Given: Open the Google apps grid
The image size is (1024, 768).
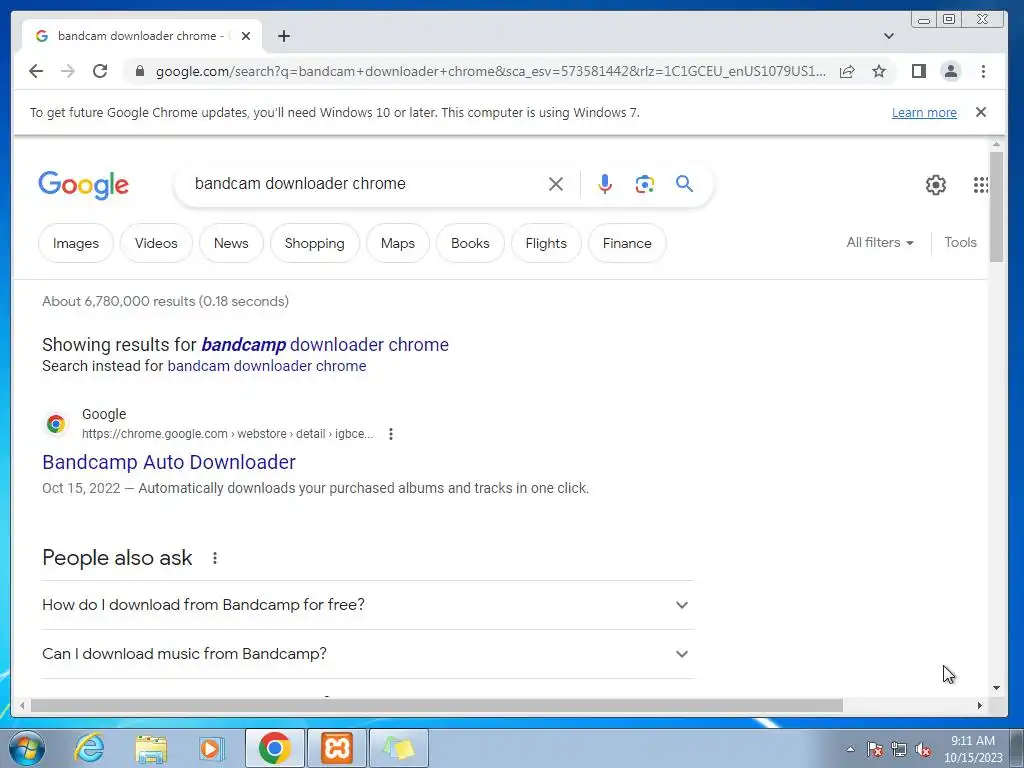Looking at the screenshot, I should click(x=980, y=185).
